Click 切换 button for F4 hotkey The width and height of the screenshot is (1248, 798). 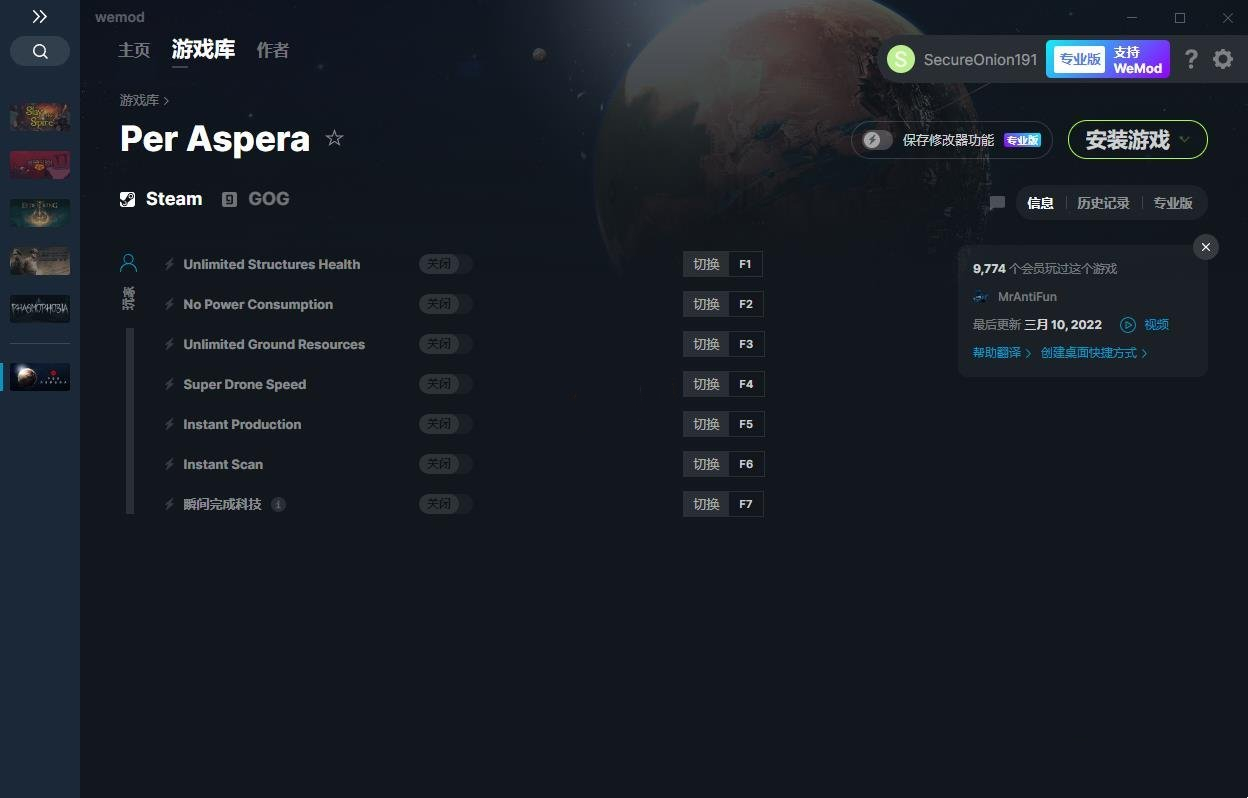click(706, 384)
